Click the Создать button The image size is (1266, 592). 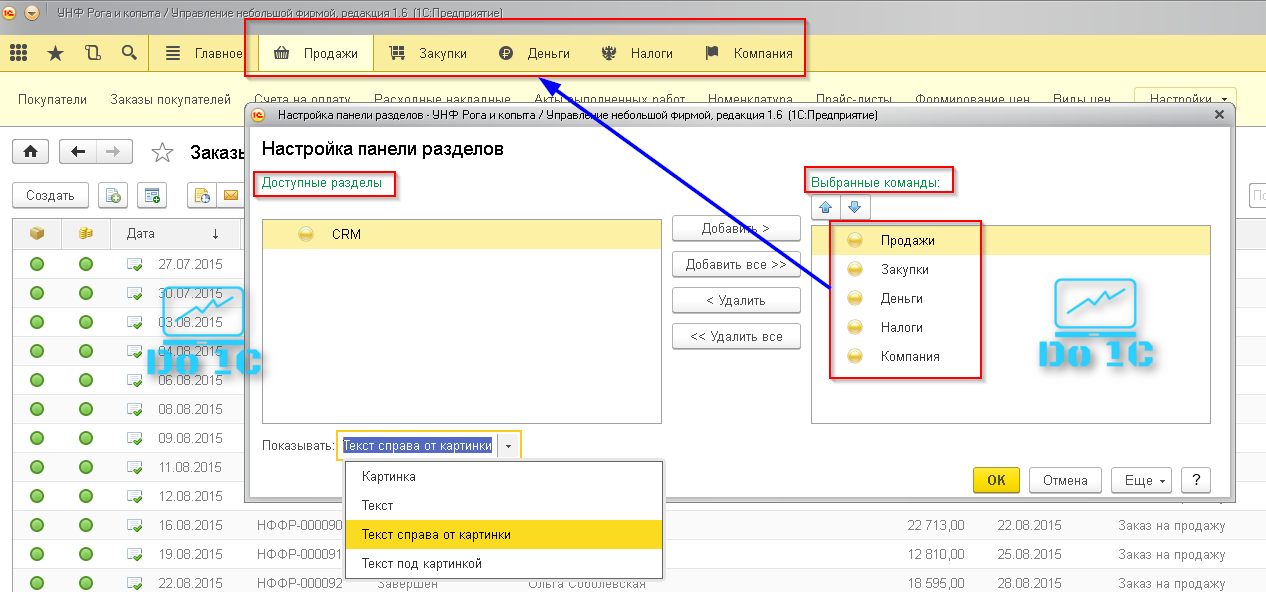[x=50, y=195]
